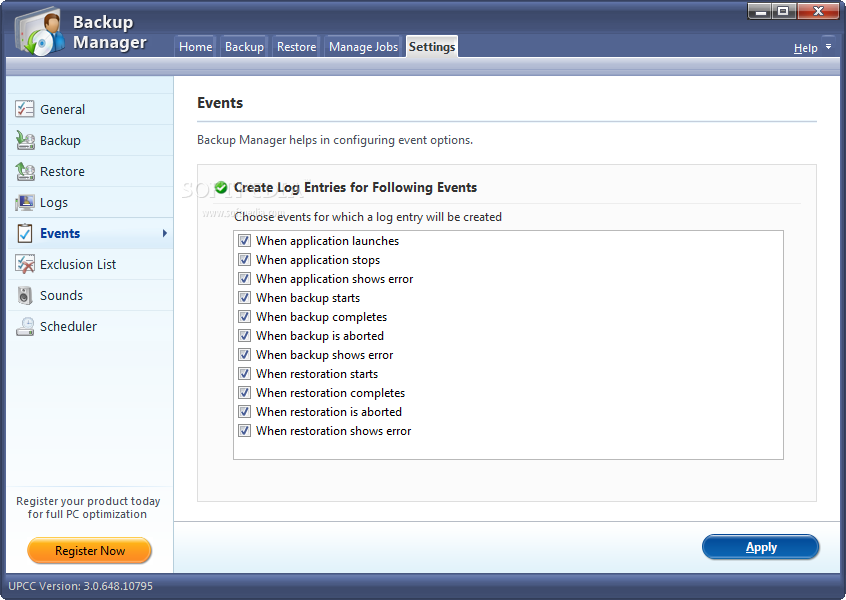Uncheck When backup starts
Screen dimensions: 846x600
tap(244, 297)
